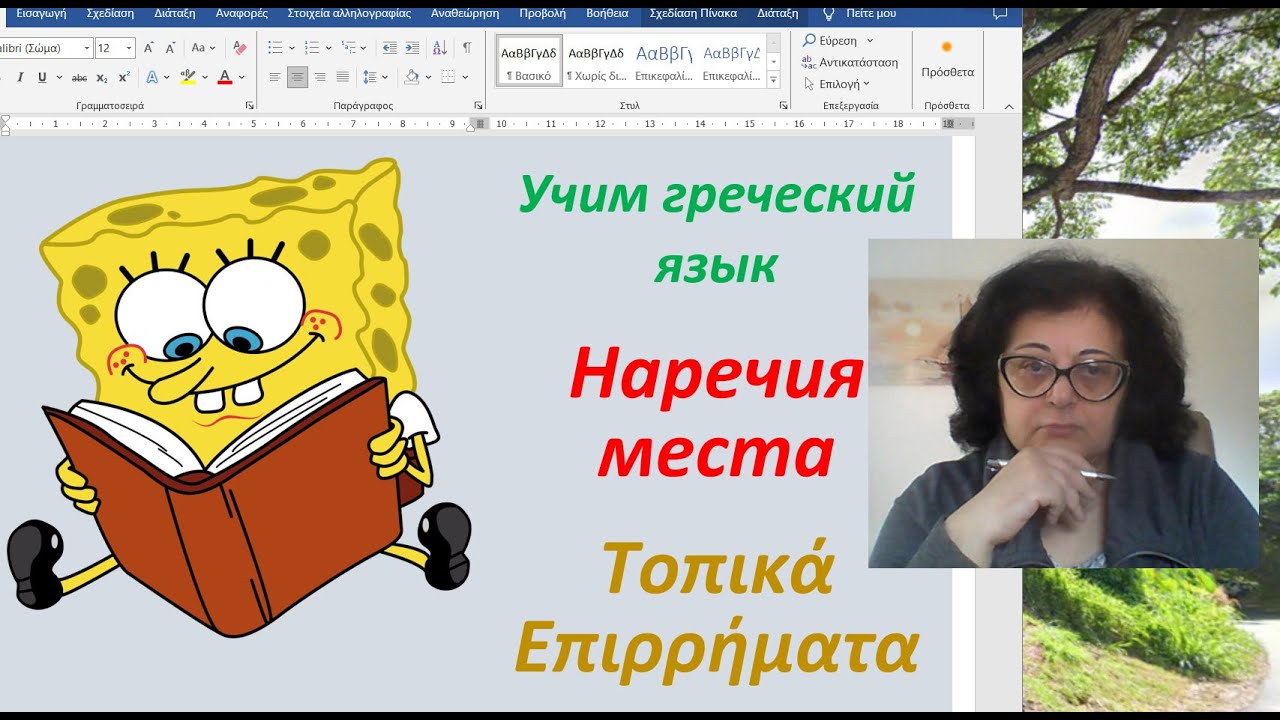
Task: Align text right
Action: (320, 77)
